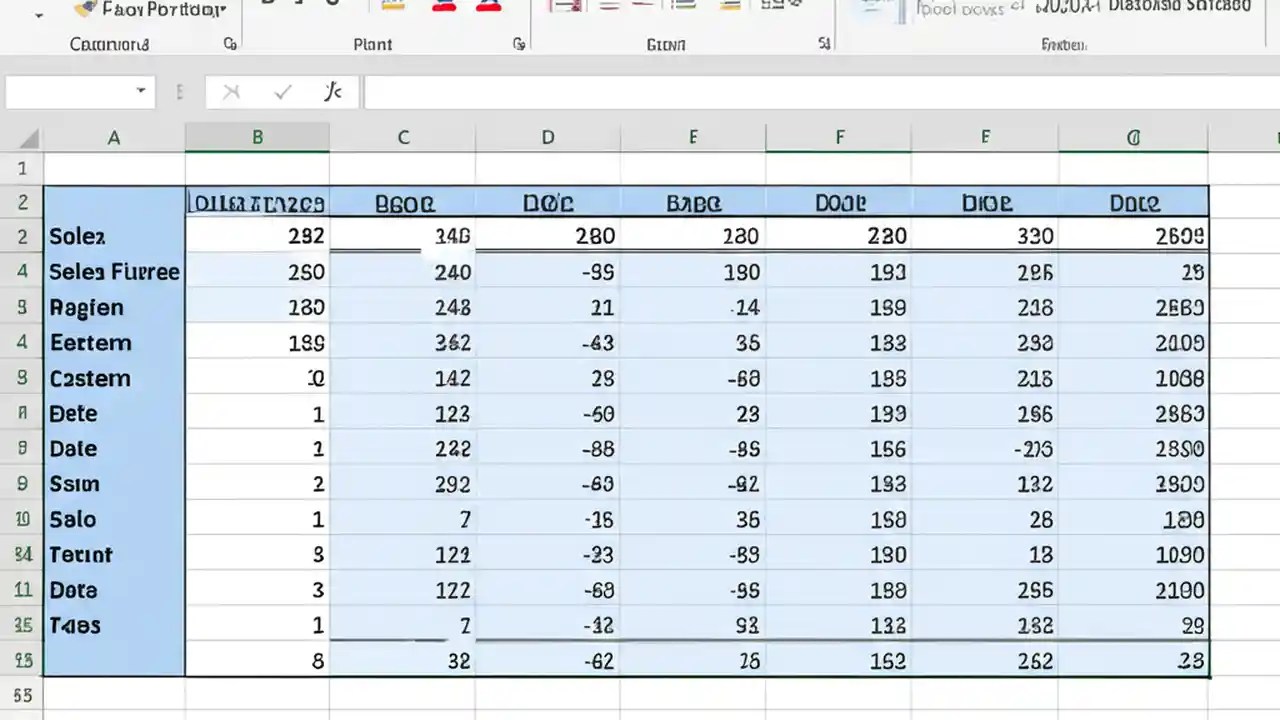Click the Enter checkmark on the formula bar

pos(283,91)
